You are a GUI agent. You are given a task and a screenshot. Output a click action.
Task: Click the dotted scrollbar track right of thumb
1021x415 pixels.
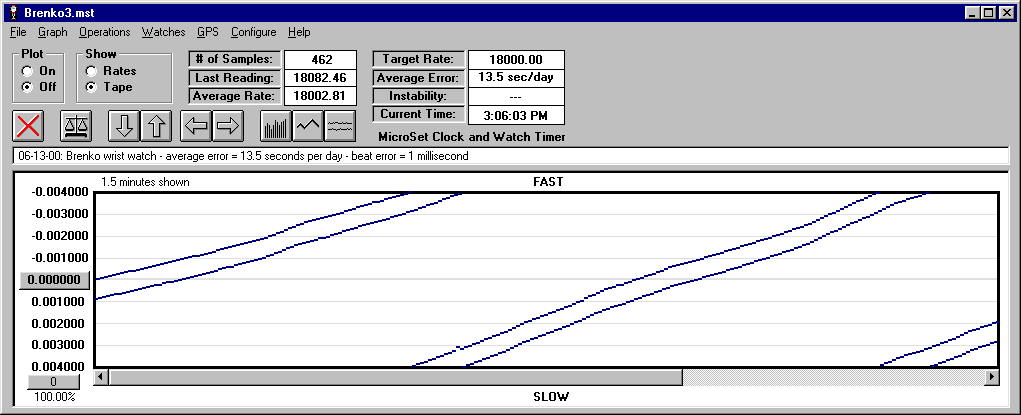coord(833,377)
